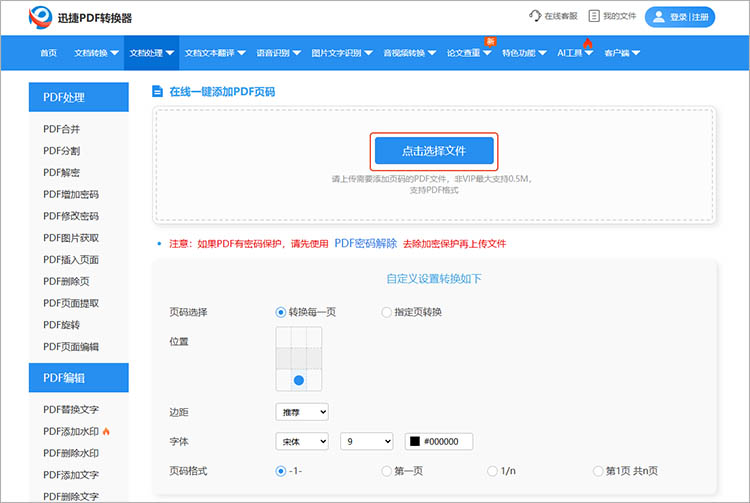
Task: Click the 迅捷PDF转换器 logo icon
Action: pos(40,17)
